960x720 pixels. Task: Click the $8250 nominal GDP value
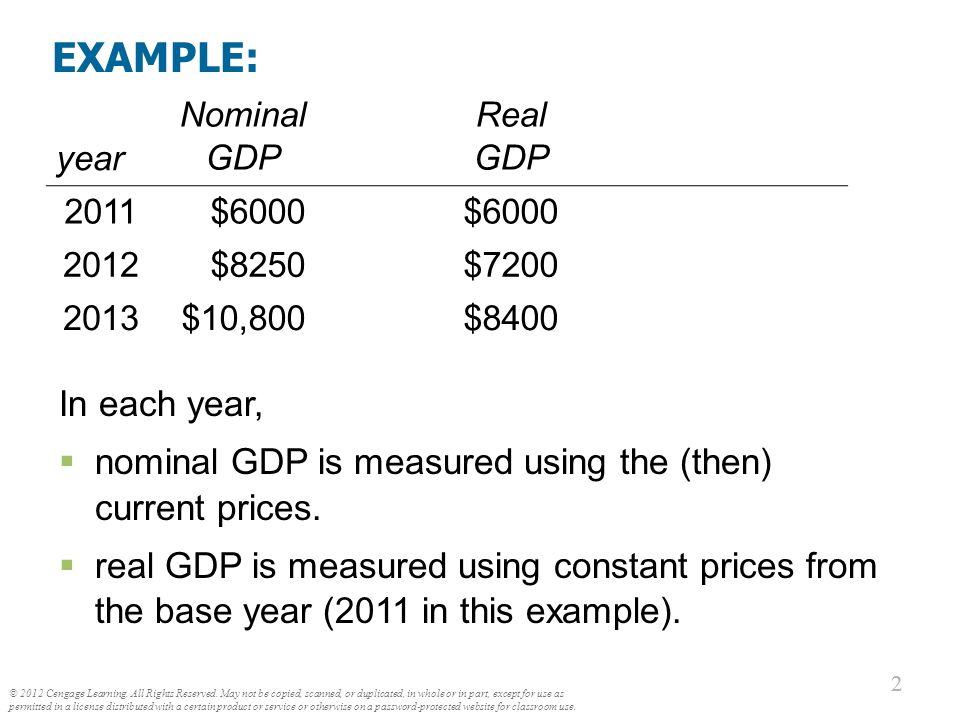pos(257,265)
